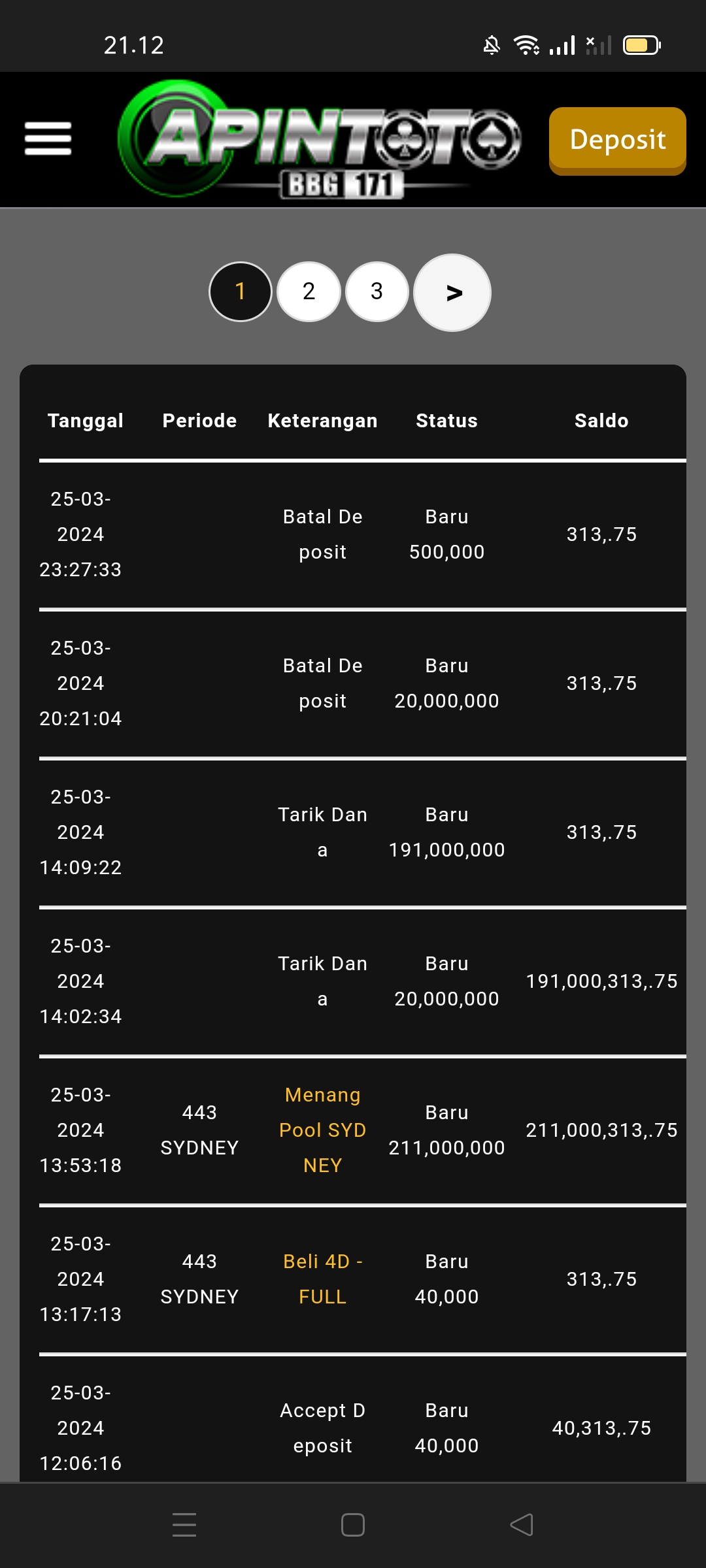Click the Tanggal column header
Screen dimensions: 706x1568
pyautogui.click(x=86, y=421)
